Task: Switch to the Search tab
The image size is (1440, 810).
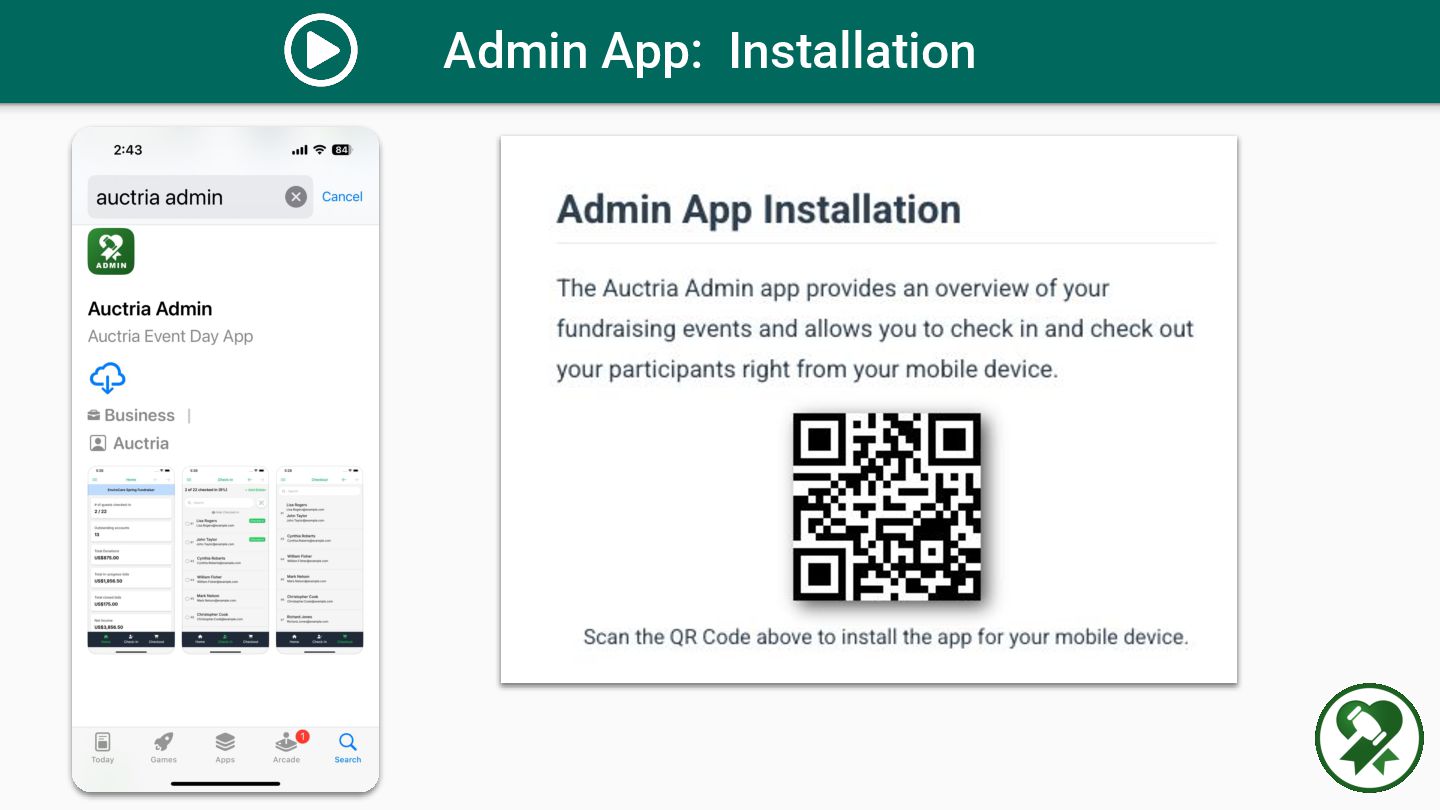Action: pos(348,748)
